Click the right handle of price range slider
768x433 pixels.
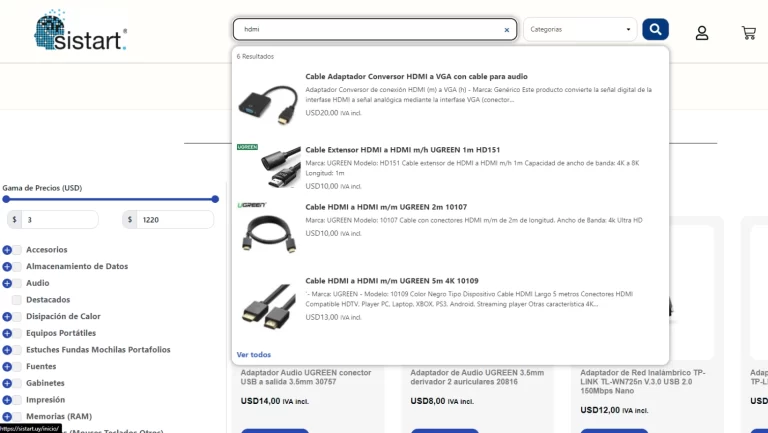(x=215, y=199)
